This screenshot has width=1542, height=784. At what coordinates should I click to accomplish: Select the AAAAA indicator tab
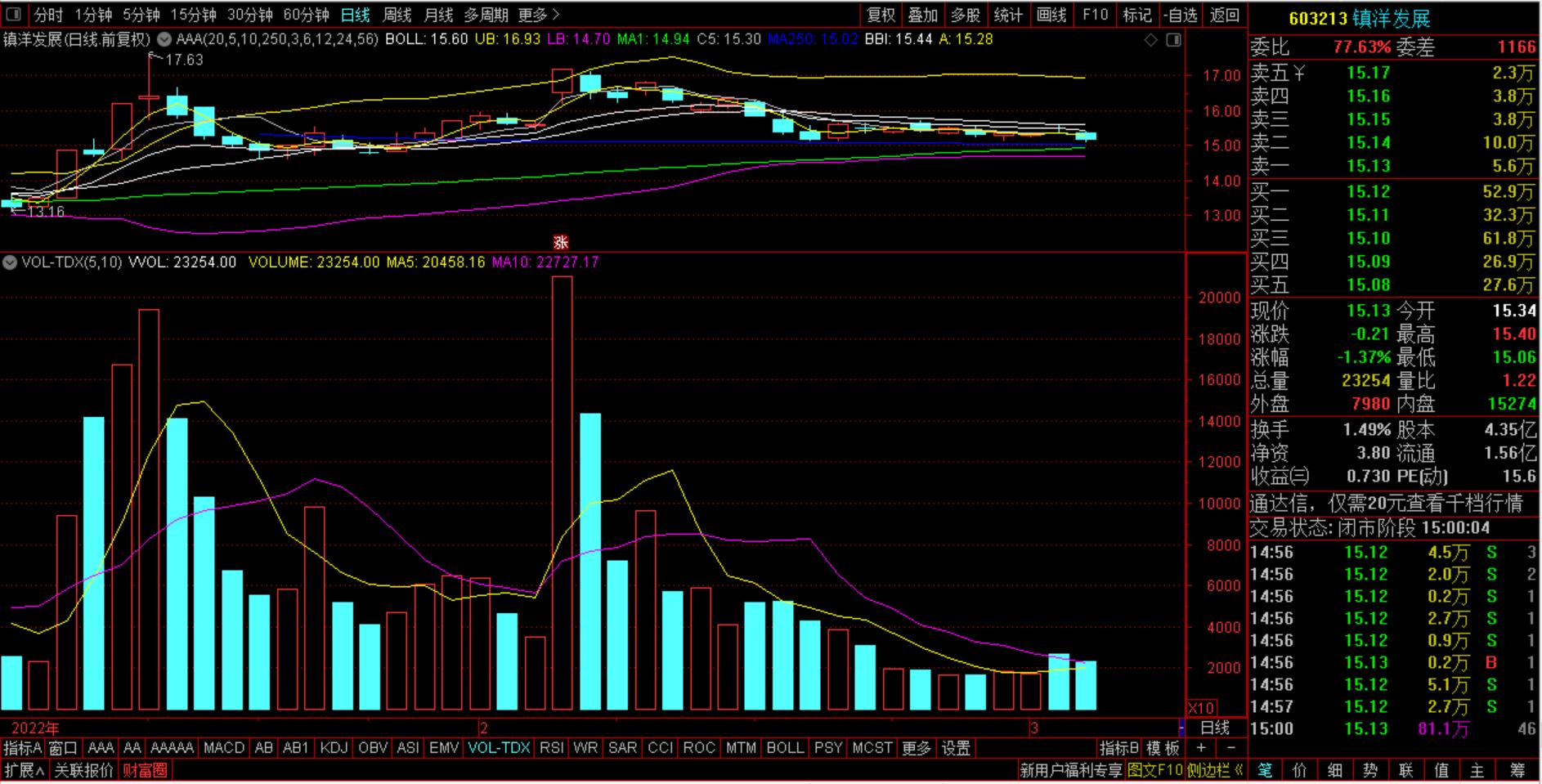pos(173,748)
